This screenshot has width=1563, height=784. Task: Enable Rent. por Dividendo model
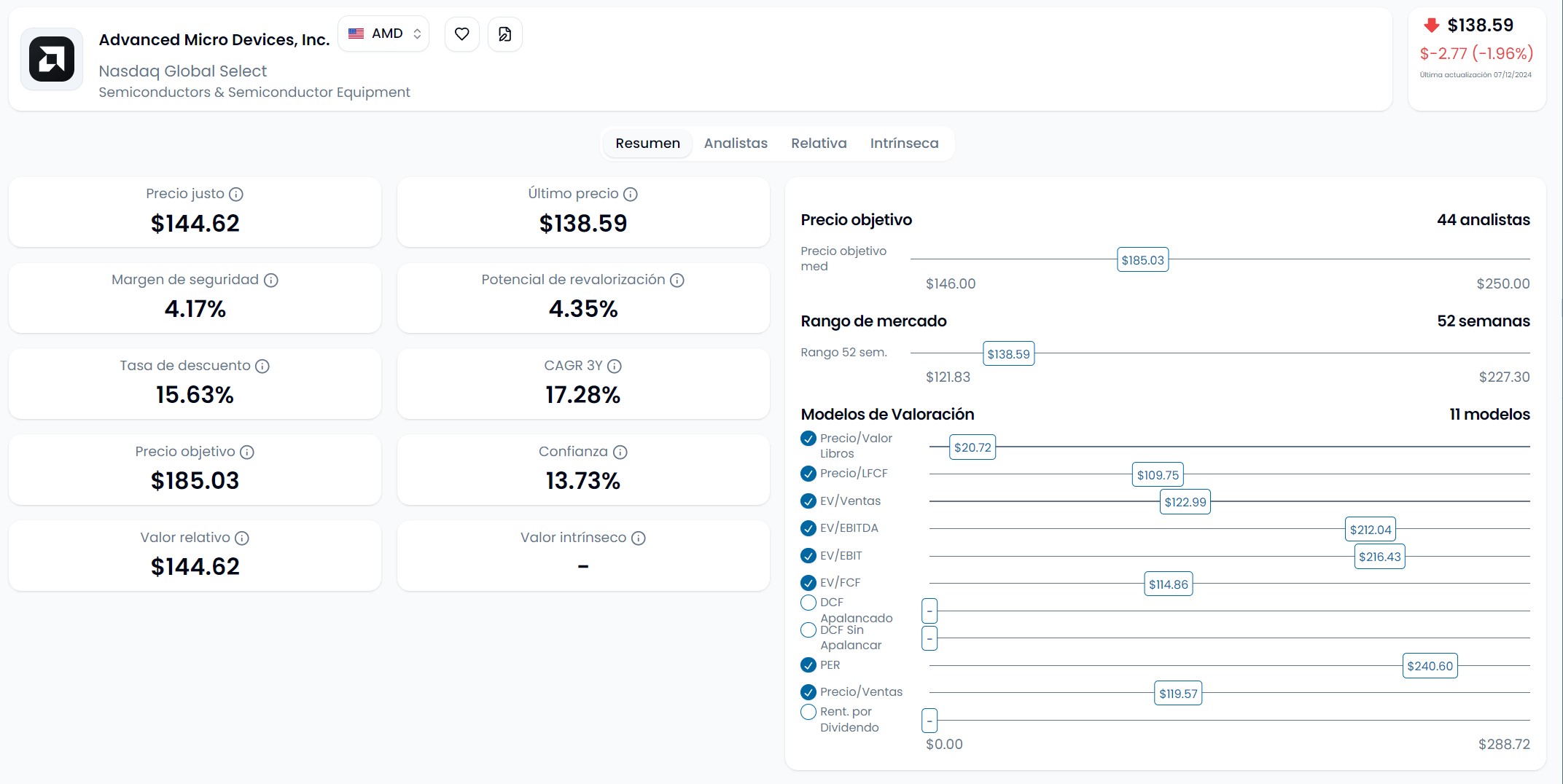(x=808, y=712)
